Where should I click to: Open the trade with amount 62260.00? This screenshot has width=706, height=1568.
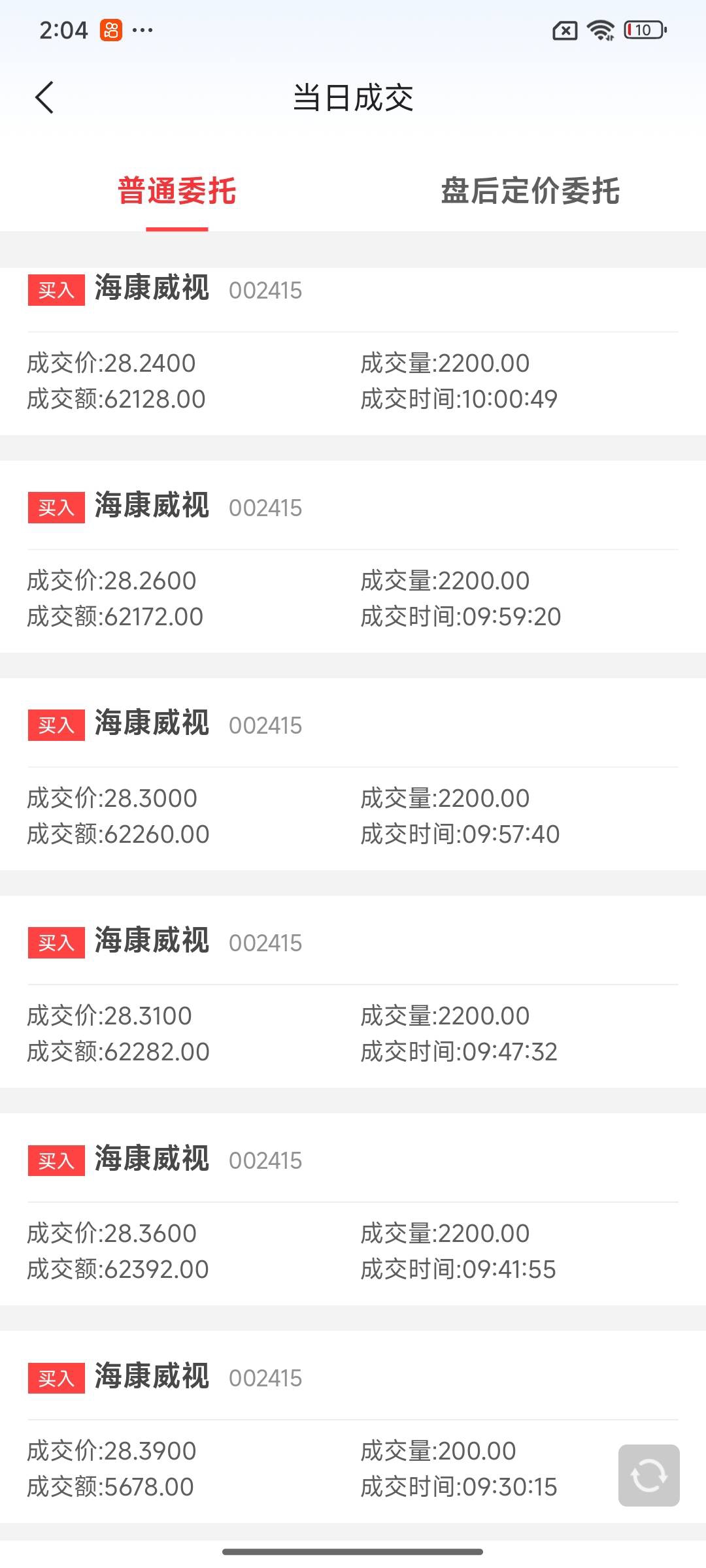point(353,774)
